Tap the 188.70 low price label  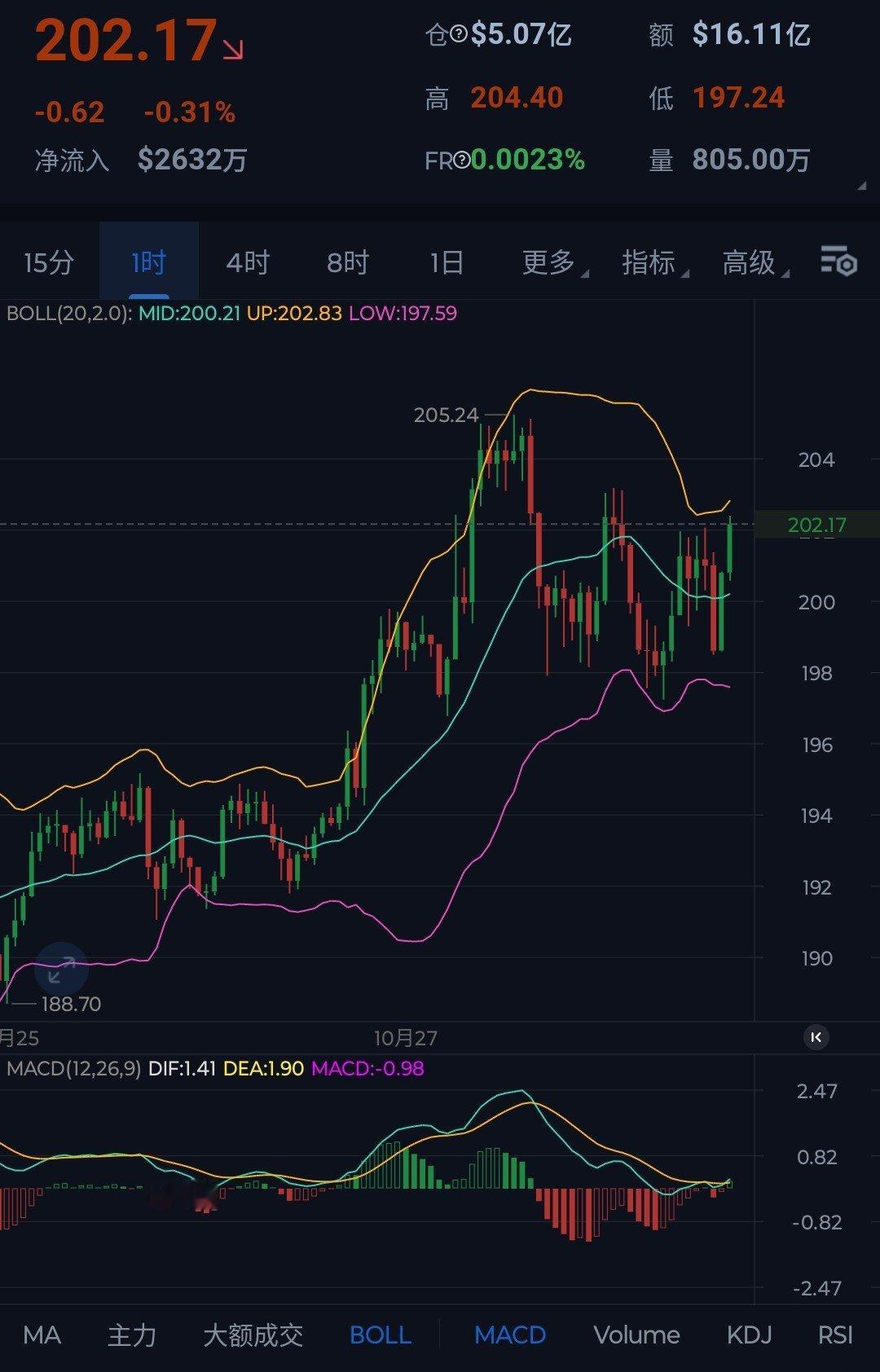coord(71,1004)
